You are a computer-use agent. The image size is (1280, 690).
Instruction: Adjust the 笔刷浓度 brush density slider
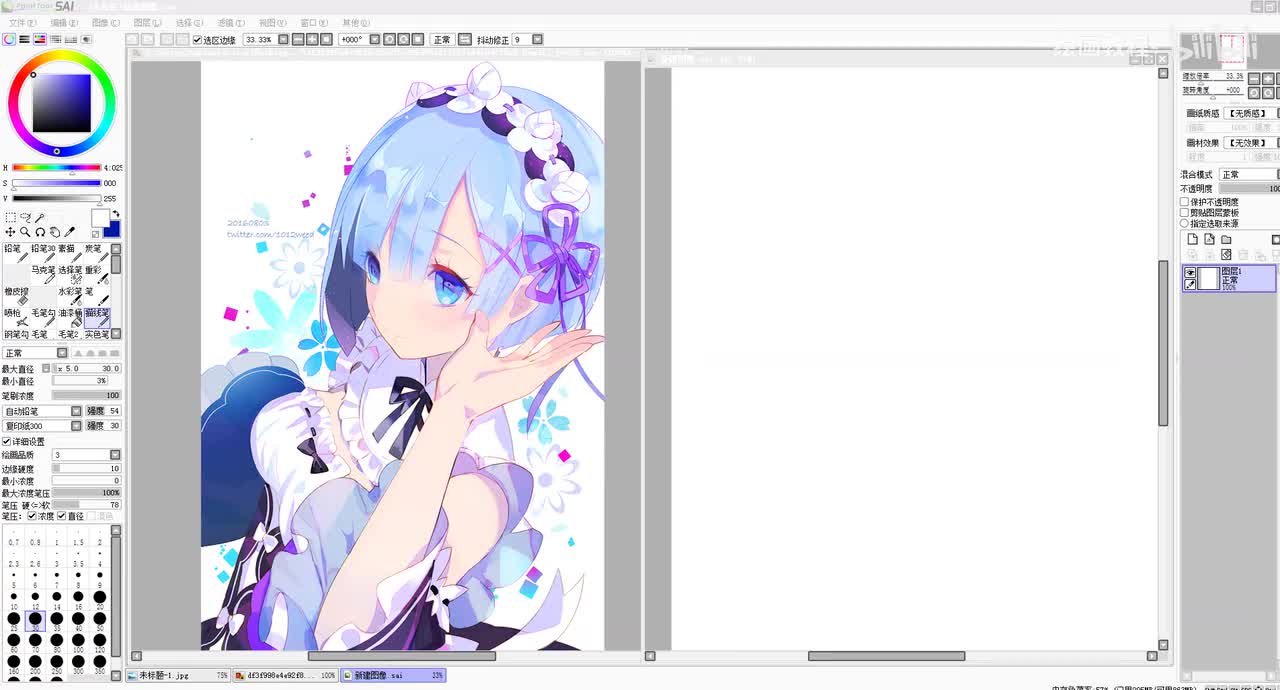tap(86, 396)
